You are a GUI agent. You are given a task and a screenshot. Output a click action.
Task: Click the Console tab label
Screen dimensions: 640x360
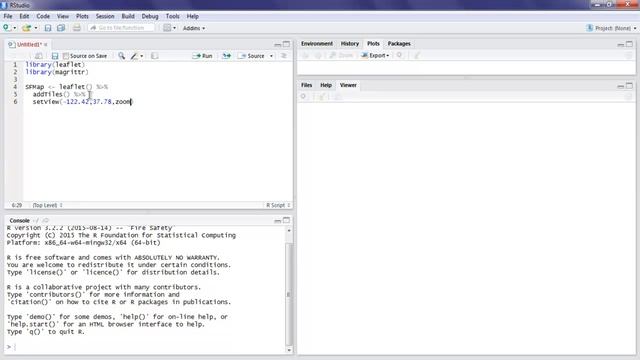(x=20, y=220)
